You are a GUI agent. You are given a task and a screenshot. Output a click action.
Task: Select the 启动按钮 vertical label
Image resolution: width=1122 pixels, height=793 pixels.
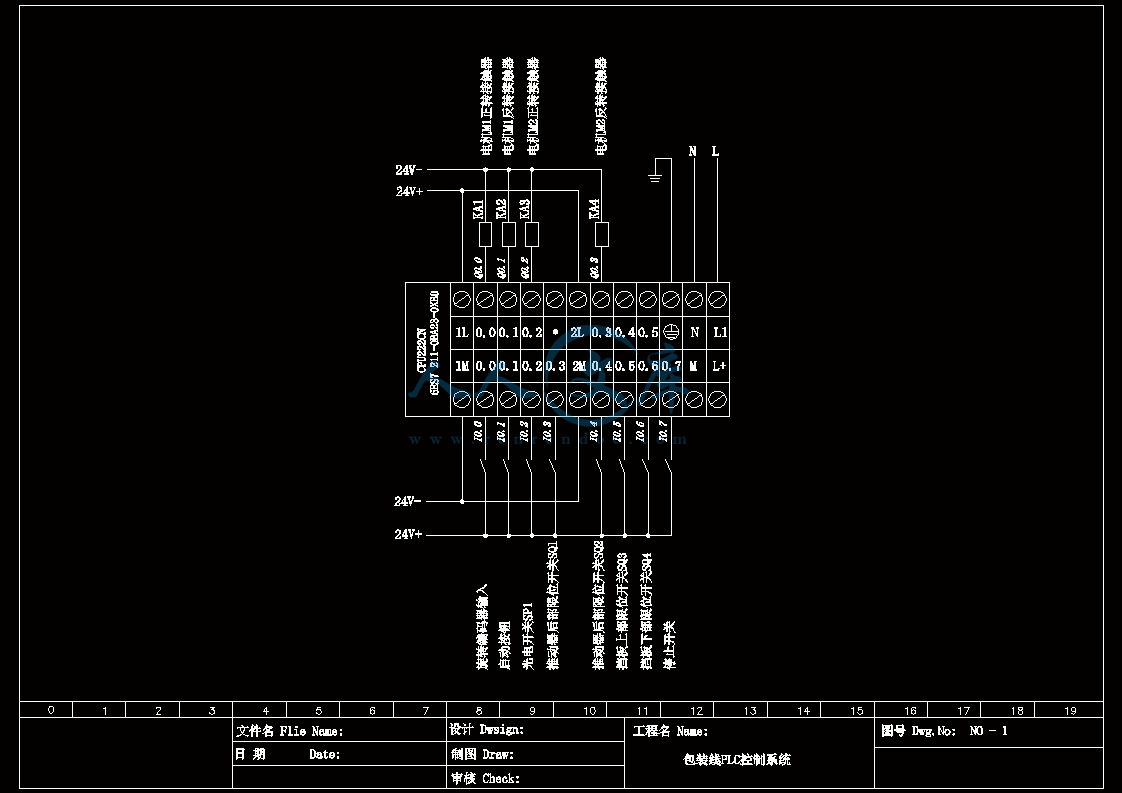505,646
